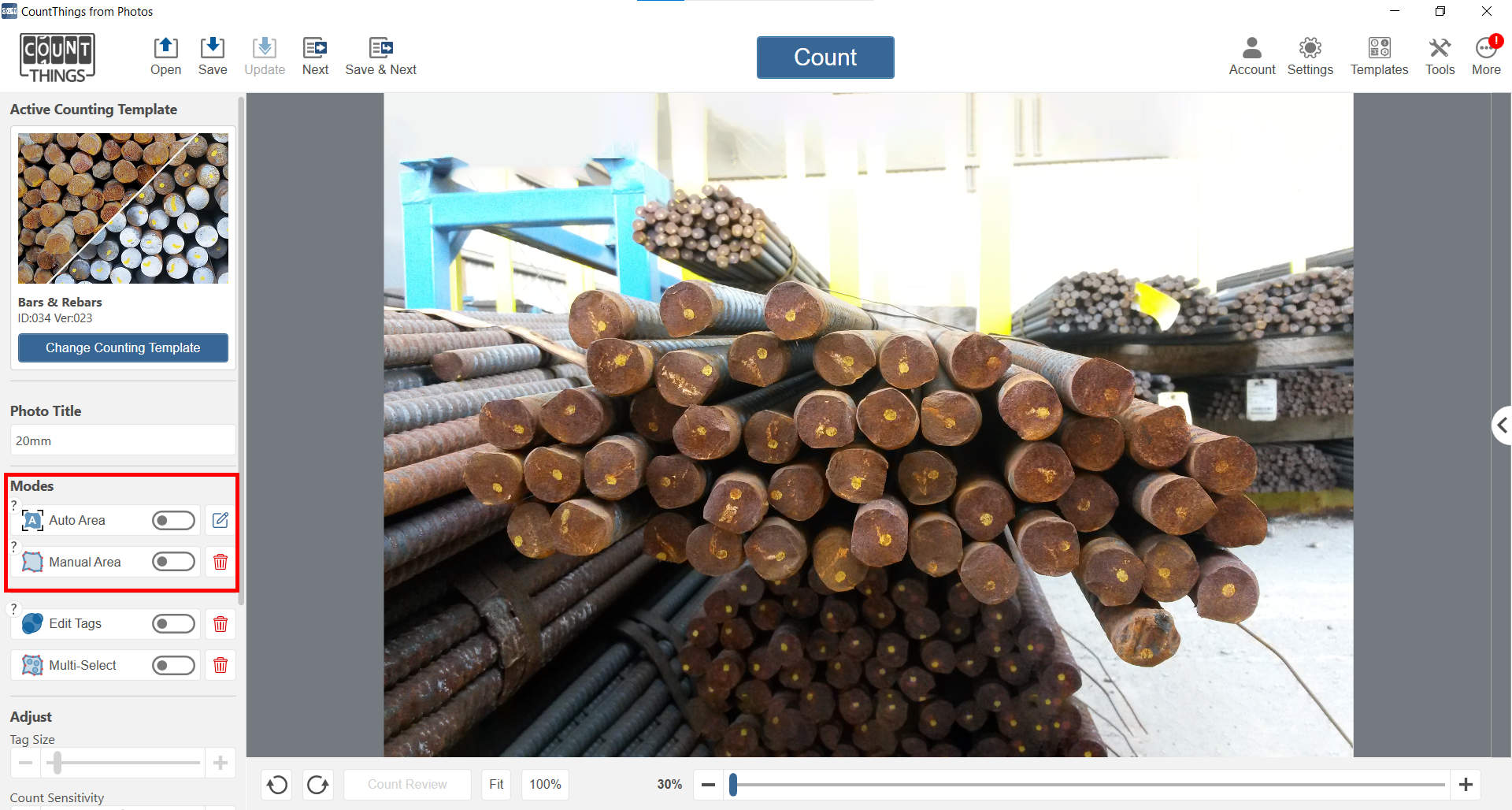The image size is (1512, 810).
Task: Enable the Auto Area toggle
Action: coord(173,520)
